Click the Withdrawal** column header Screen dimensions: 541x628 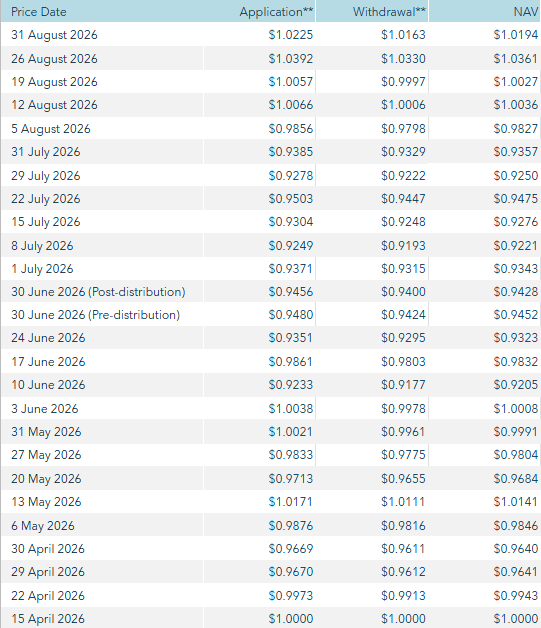point(389,12)
